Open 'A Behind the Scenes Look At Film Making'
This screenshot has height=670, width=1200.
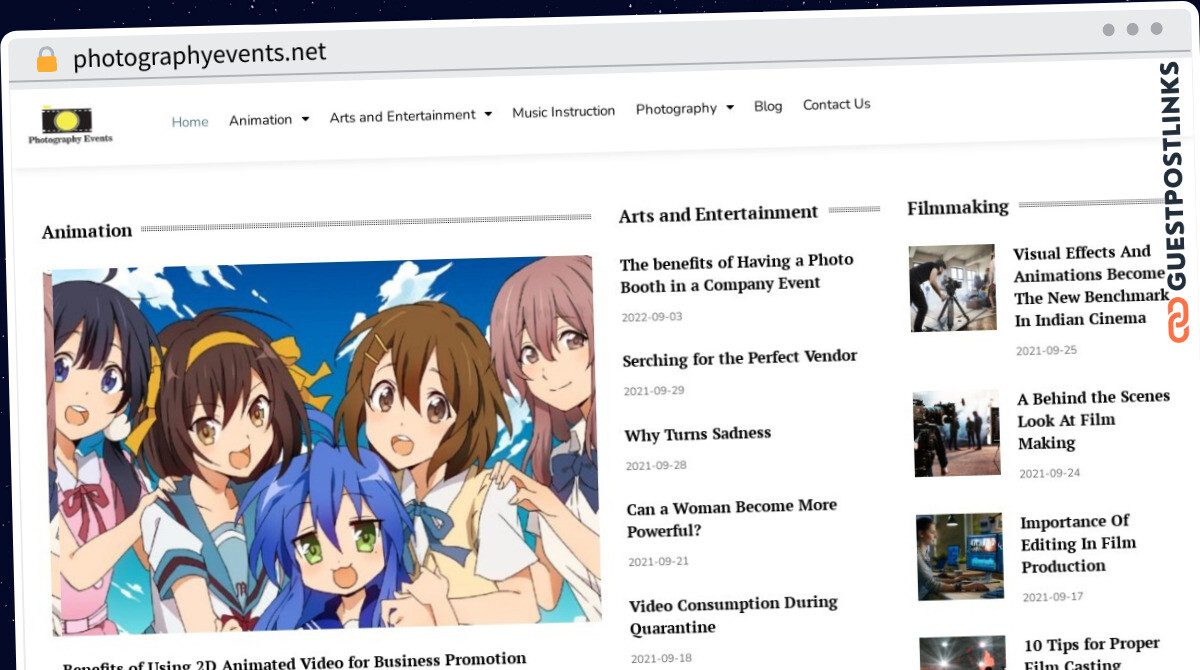coord(1094,420)
